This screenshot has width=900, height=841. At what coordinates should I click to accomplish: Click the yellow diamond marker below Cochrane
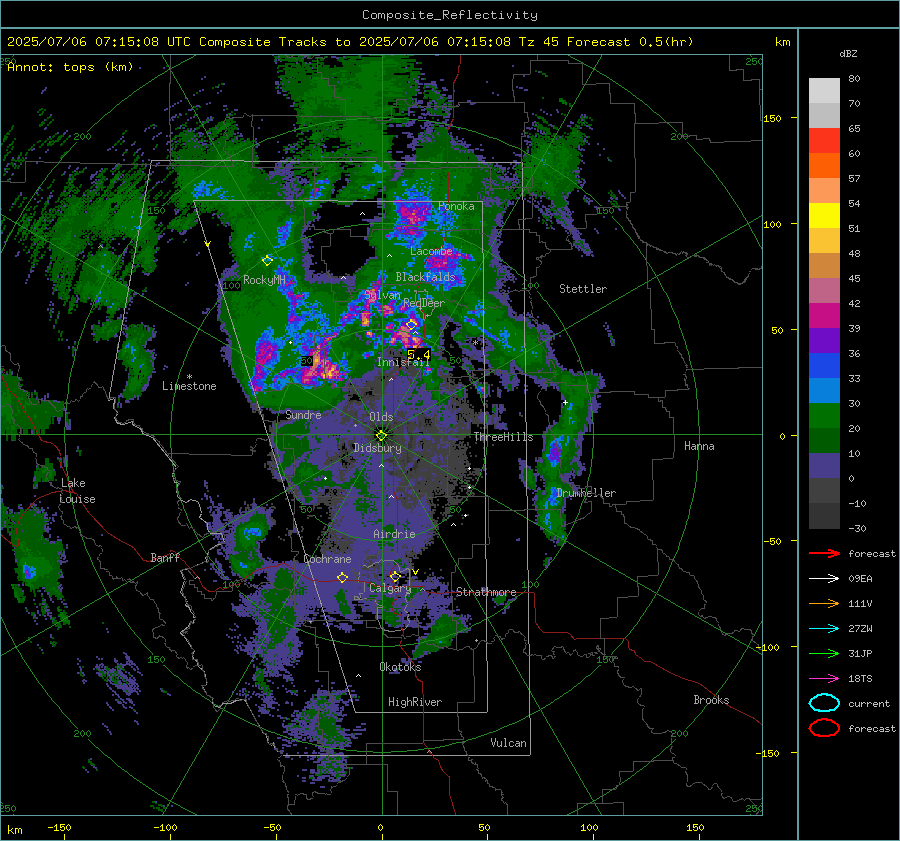(343, 578)
